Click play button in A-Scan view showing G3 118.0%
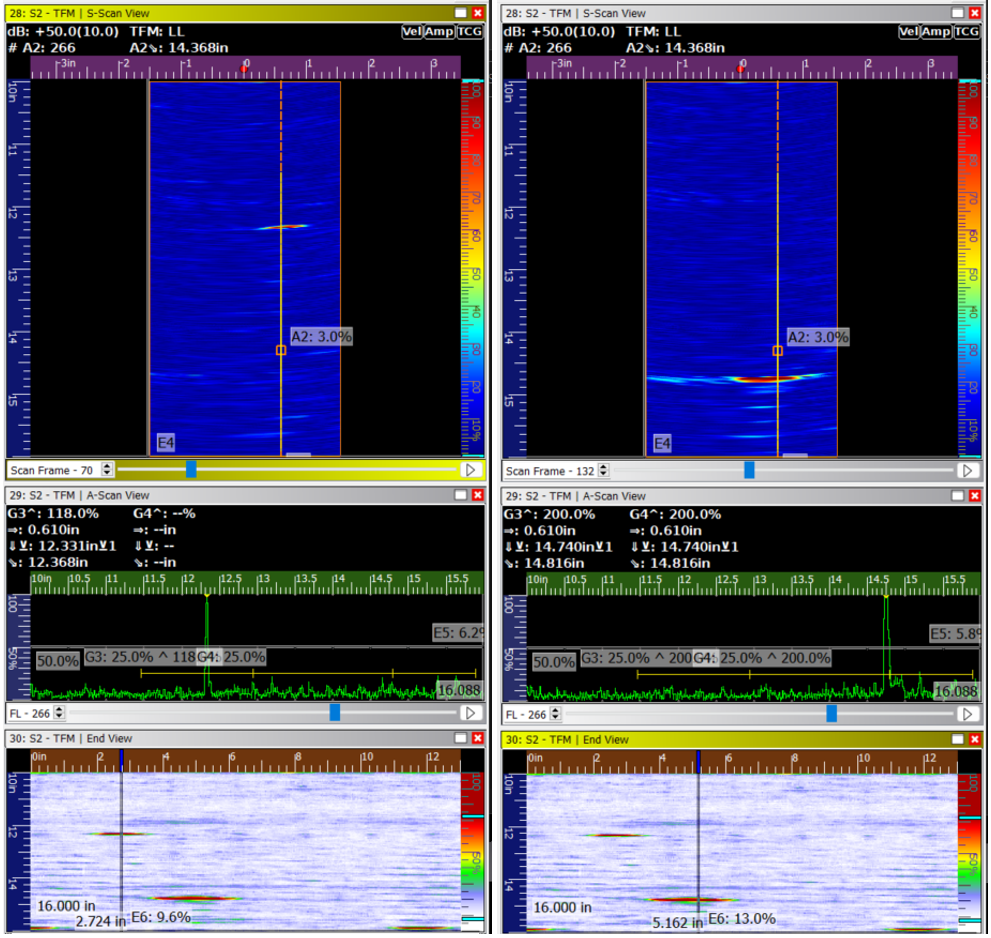The height and width of the screenshot is (938, 991). (470, 713)
